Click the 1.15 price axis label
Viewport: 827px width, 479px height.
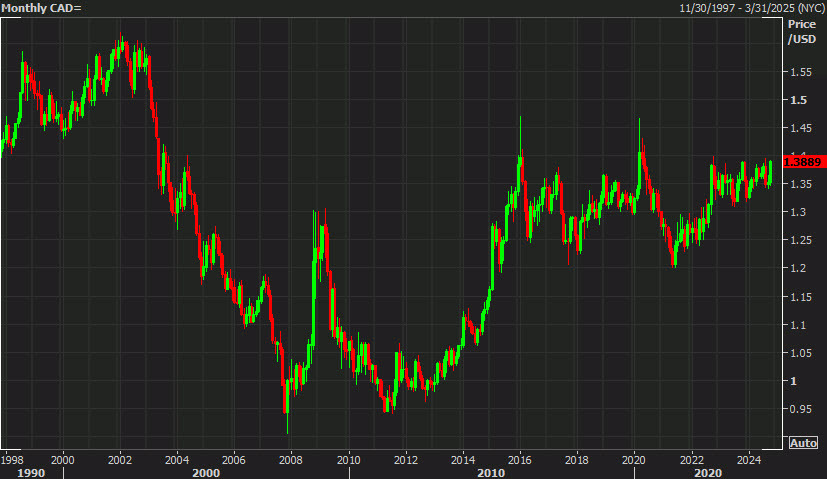click(801, 297)
